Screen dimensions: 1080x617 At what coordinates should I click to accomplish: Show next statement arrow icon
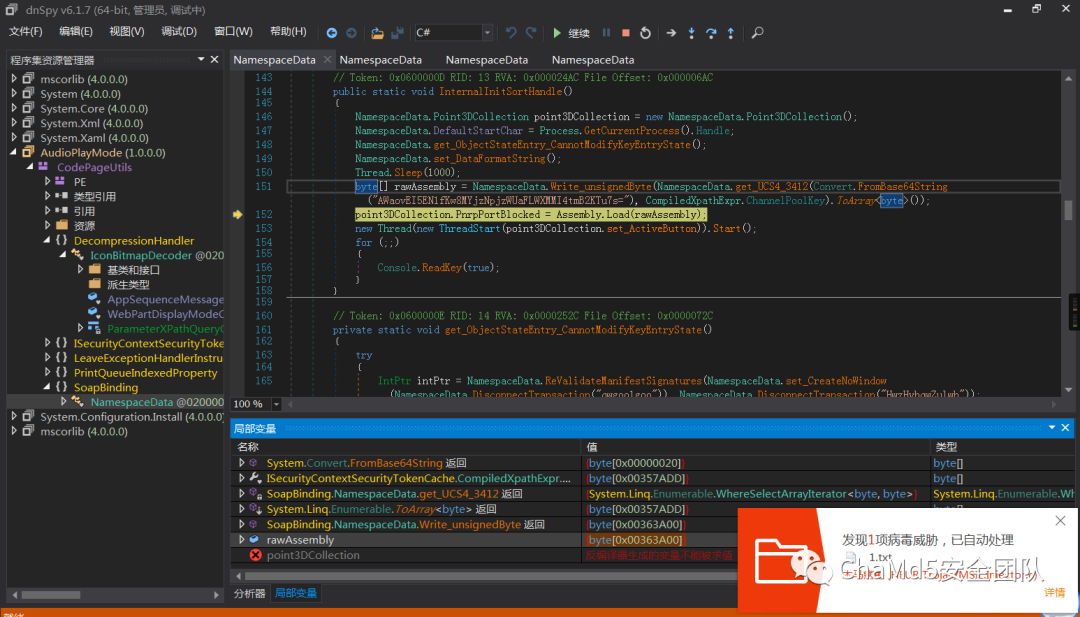672,32
